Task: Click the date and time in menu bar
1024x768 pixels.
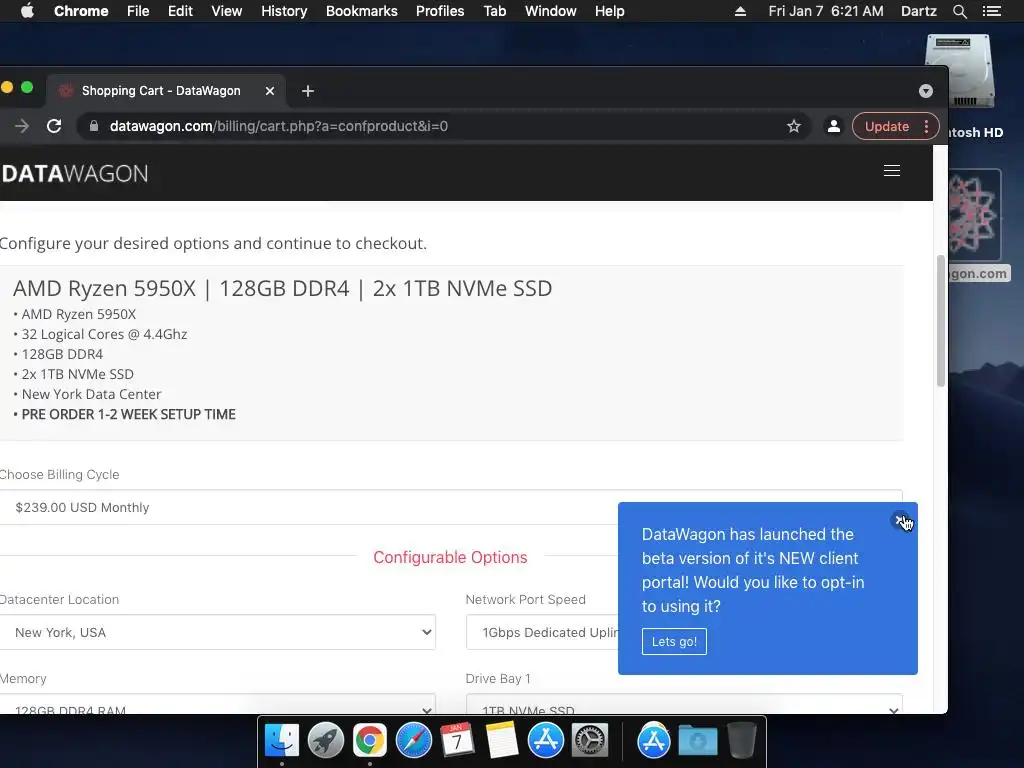Action: 825,11
